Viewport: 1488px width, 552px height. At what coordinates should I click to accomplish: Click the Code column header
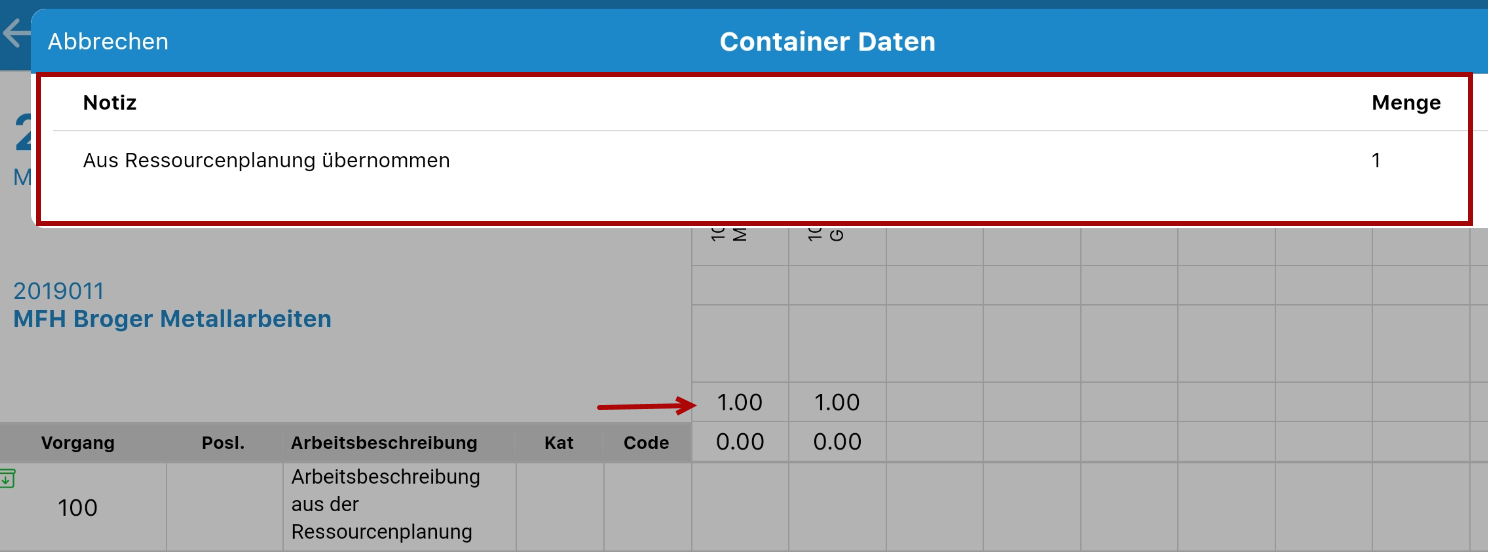(x=646, y=442)
